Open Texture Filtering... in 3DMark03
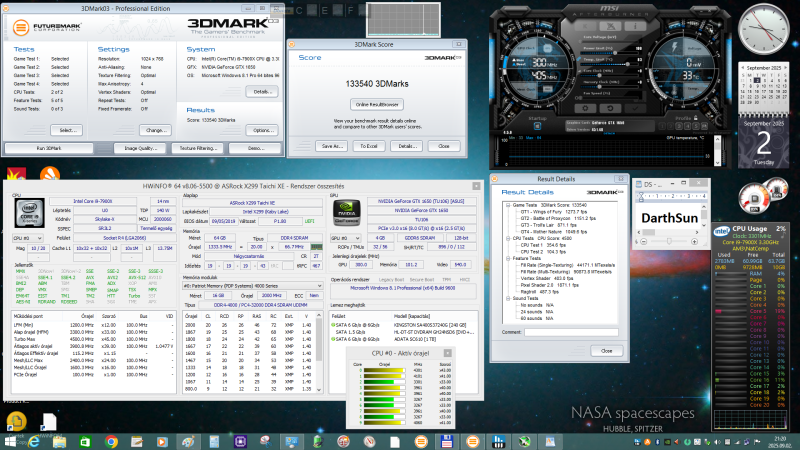 click(198, 148)
